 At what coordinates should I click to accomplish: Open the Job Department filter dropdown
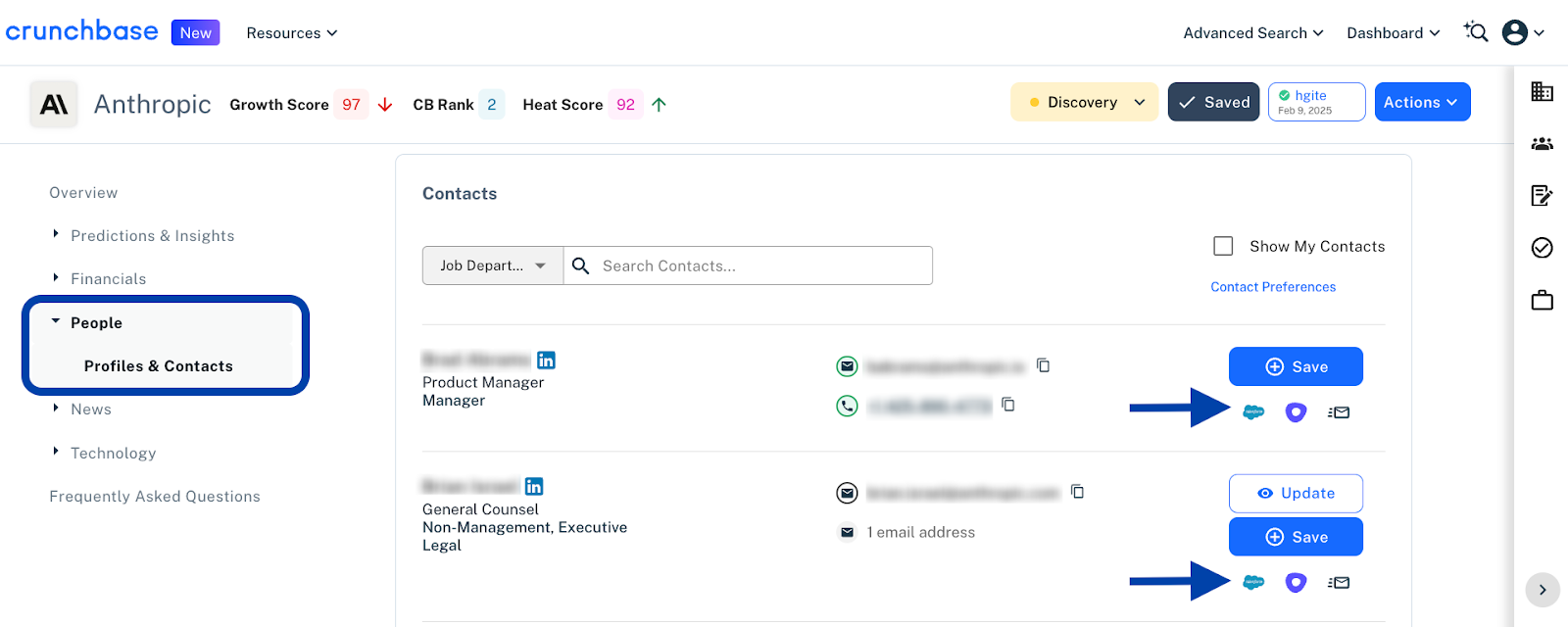click(x=493, y=265)
